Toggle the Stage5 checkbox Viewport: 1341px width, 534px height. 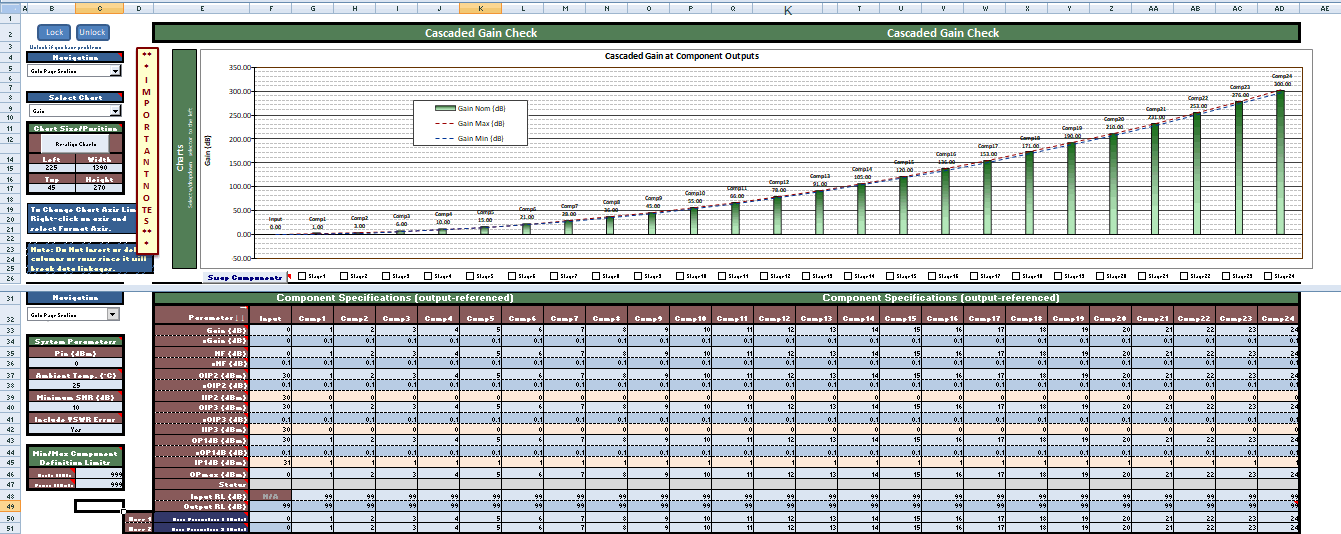click(471, 276)
